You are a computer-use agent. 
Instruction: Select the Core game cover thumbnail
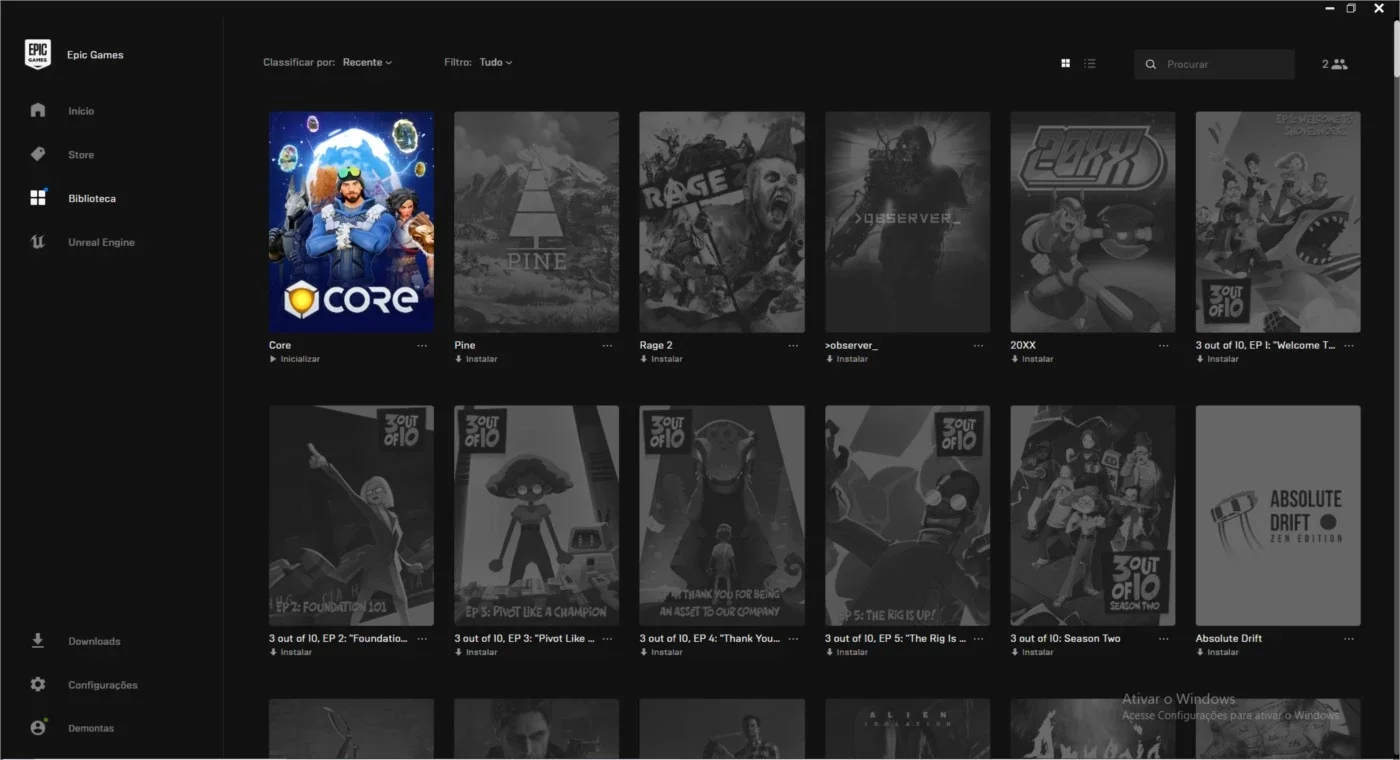(x=351, y=222)
